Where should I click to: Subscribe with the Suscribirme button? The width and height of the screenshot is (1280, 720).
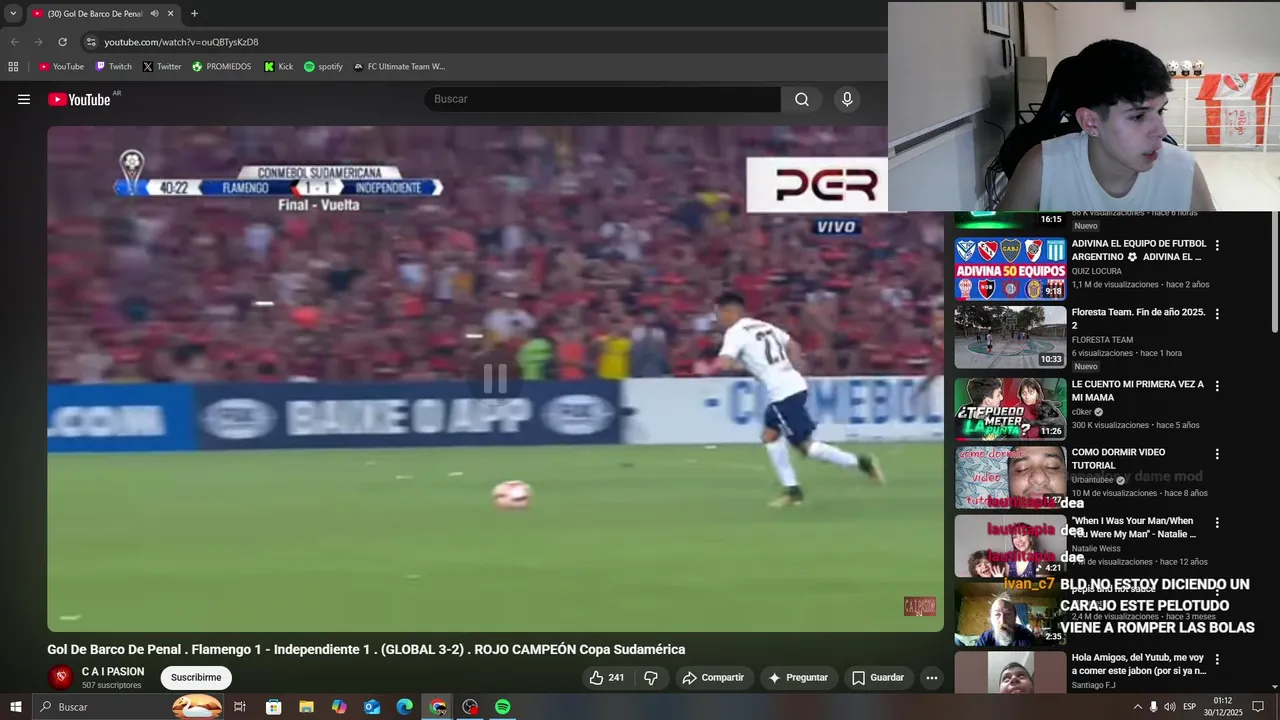(196, 678)
